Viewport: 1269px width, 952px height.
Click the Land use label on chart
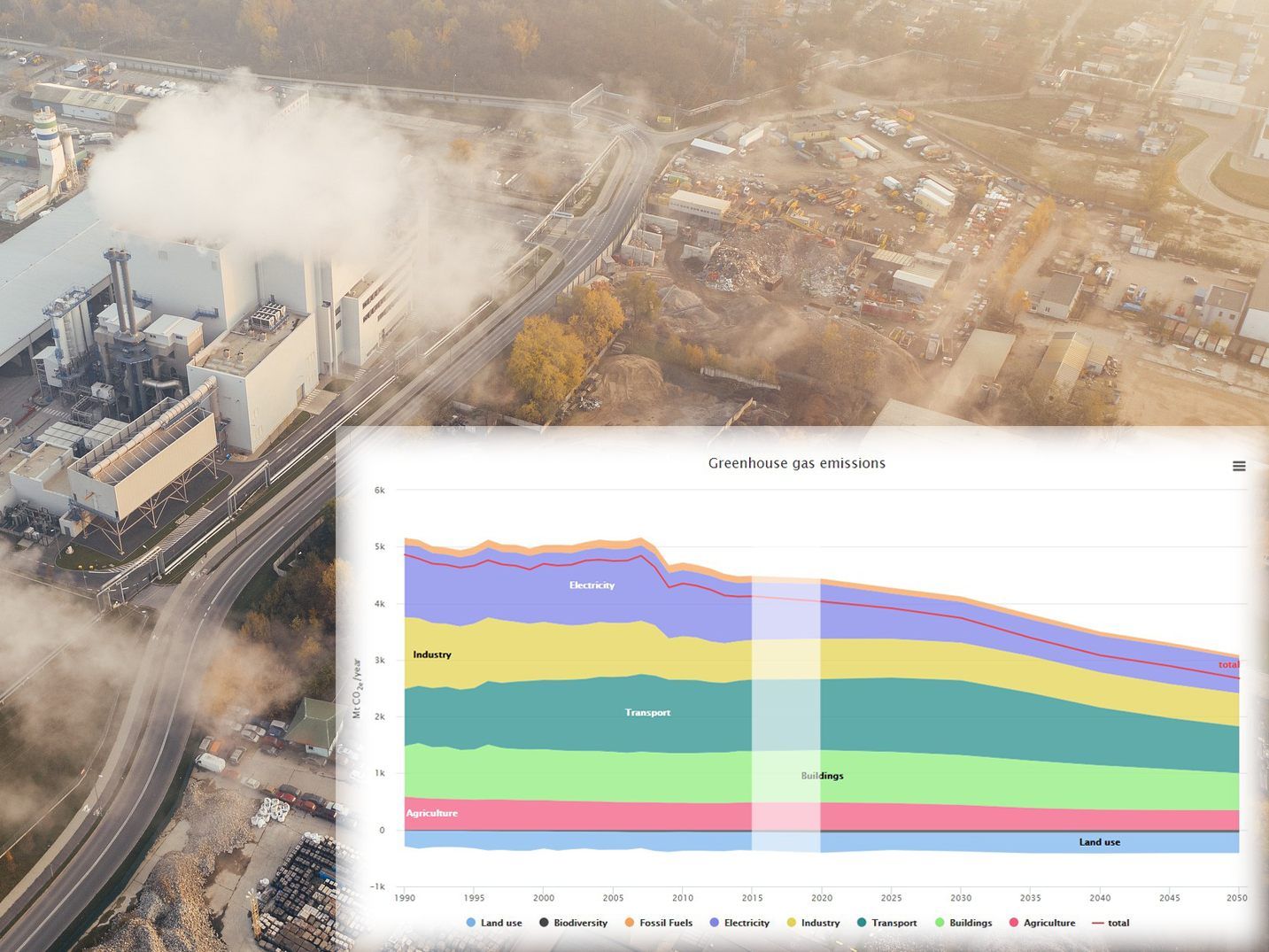[x=1099, y=842]
